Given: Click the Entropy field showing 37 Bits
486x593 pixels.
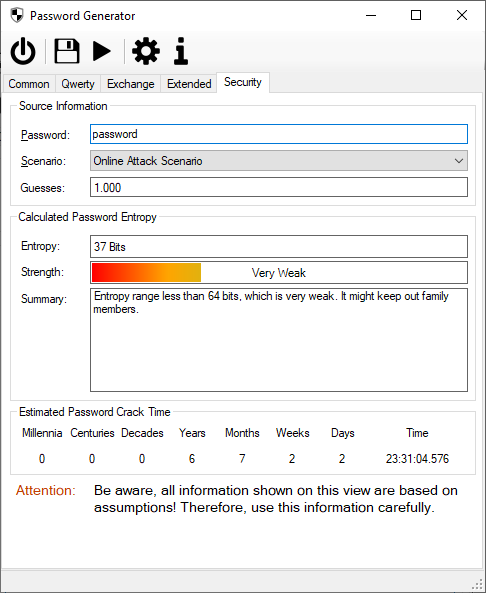Looking at the screenshot, I should click(279, 247).
